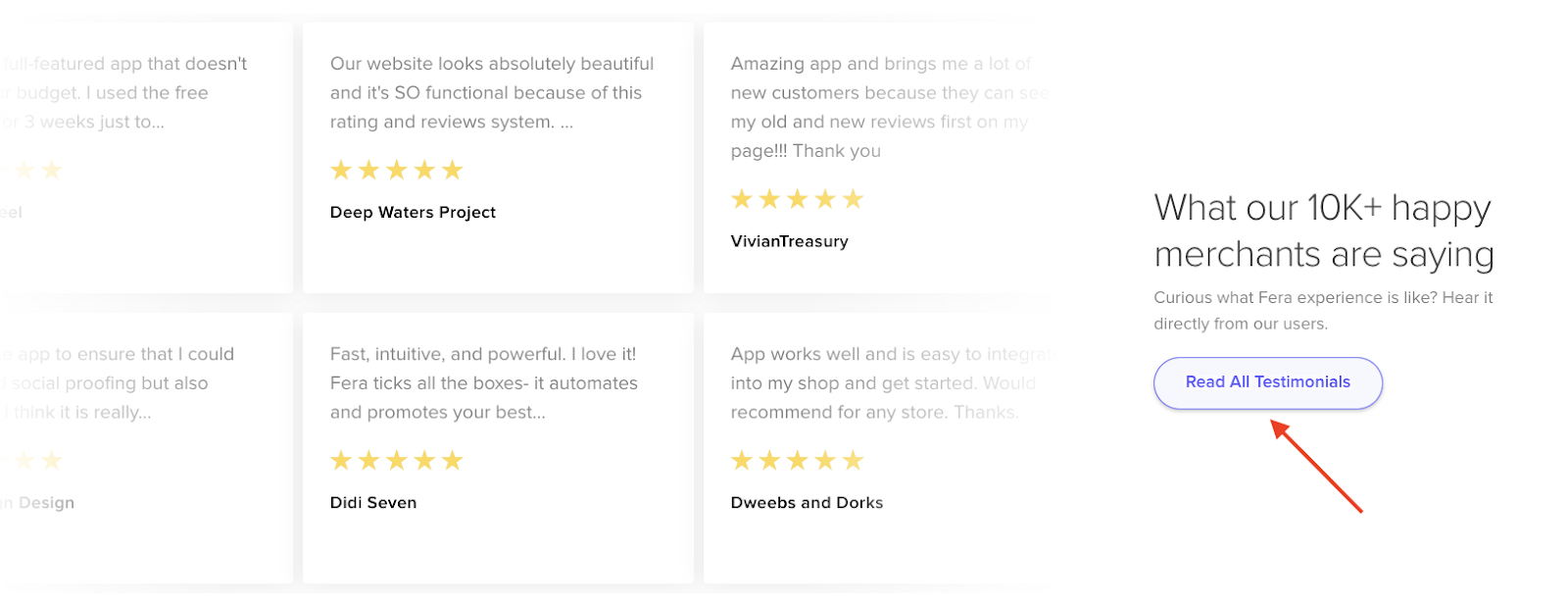
Task: Click the 'What our 10K+ happy merchants' heading
Action: coord(1324,231)
